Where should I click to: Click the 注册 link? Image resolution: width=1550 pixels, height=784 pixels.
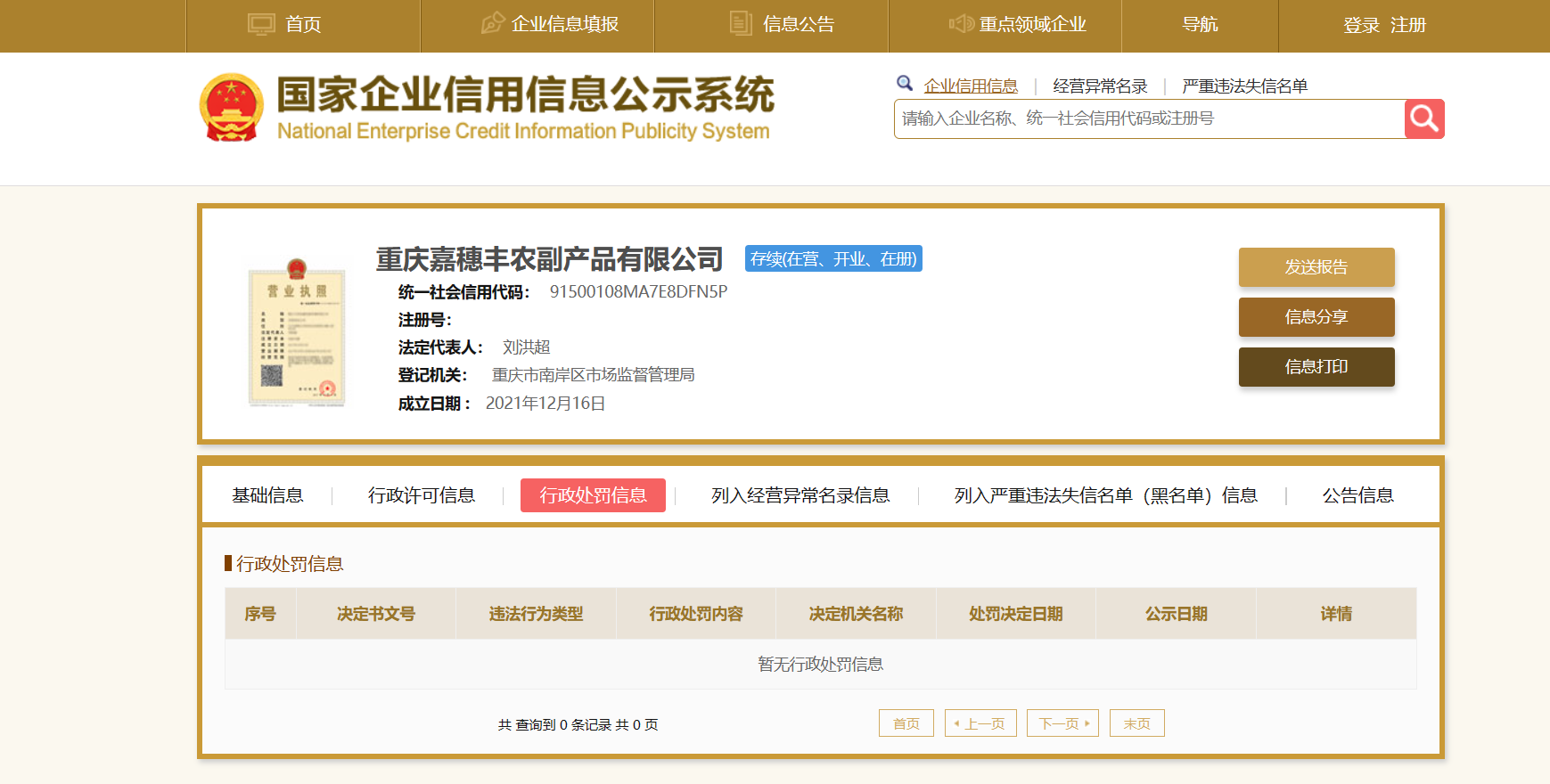1408,25
